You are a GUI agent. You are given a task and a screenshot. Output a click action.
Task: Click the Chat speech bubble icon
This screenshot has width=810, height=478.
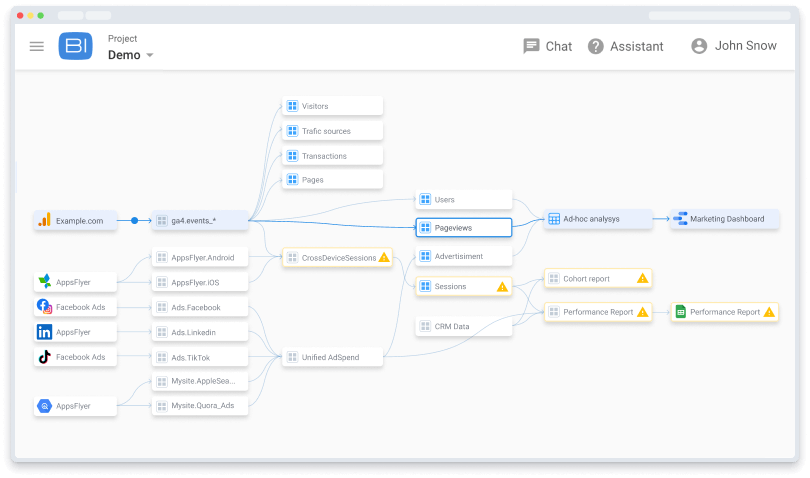coord(531,46)
